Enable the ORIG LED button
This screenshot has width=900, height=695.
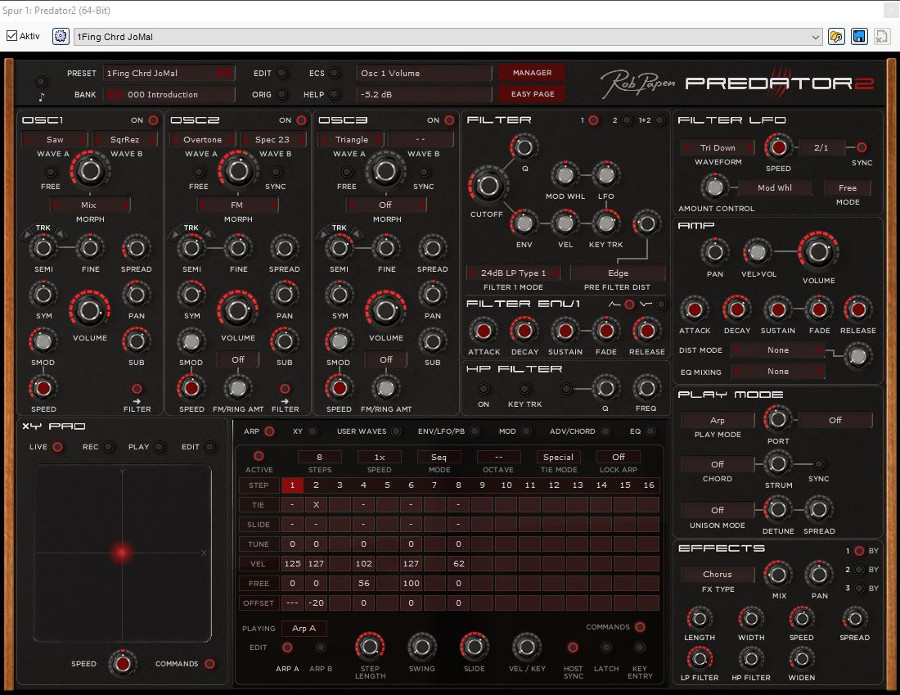282,94
